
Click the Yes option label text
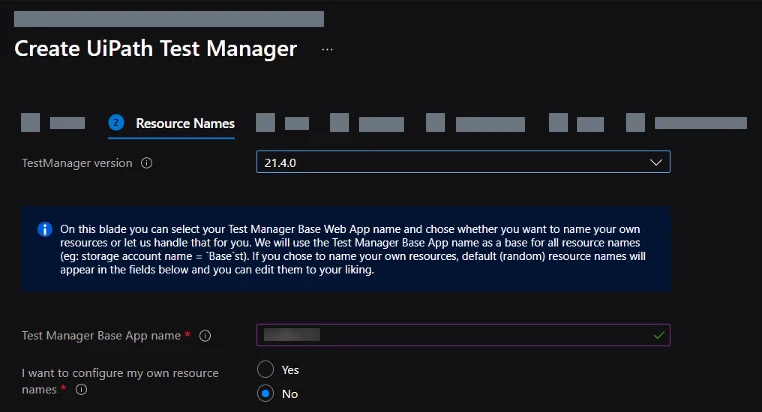pos(290,370)
